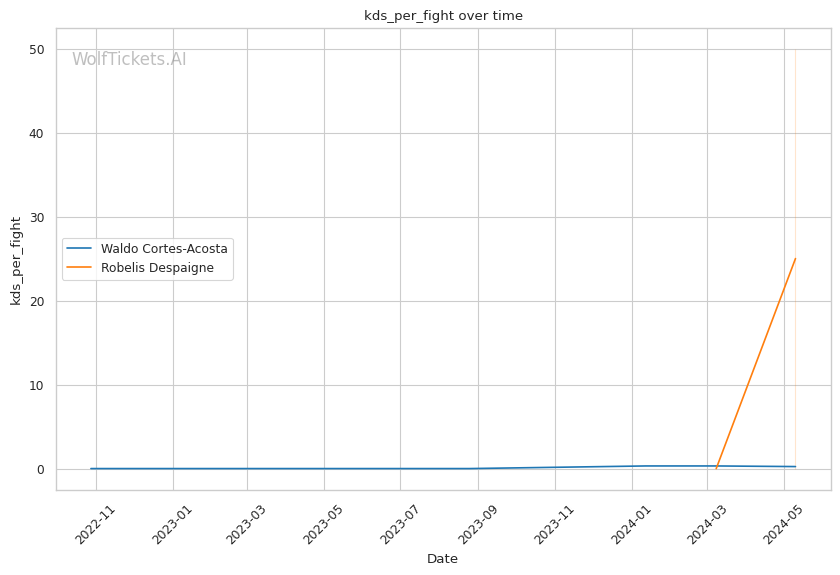Image resolution: width=840 pixels, height=575 pixels.
Task: Click the blue line's leftmost starting point
Action: 91,468
